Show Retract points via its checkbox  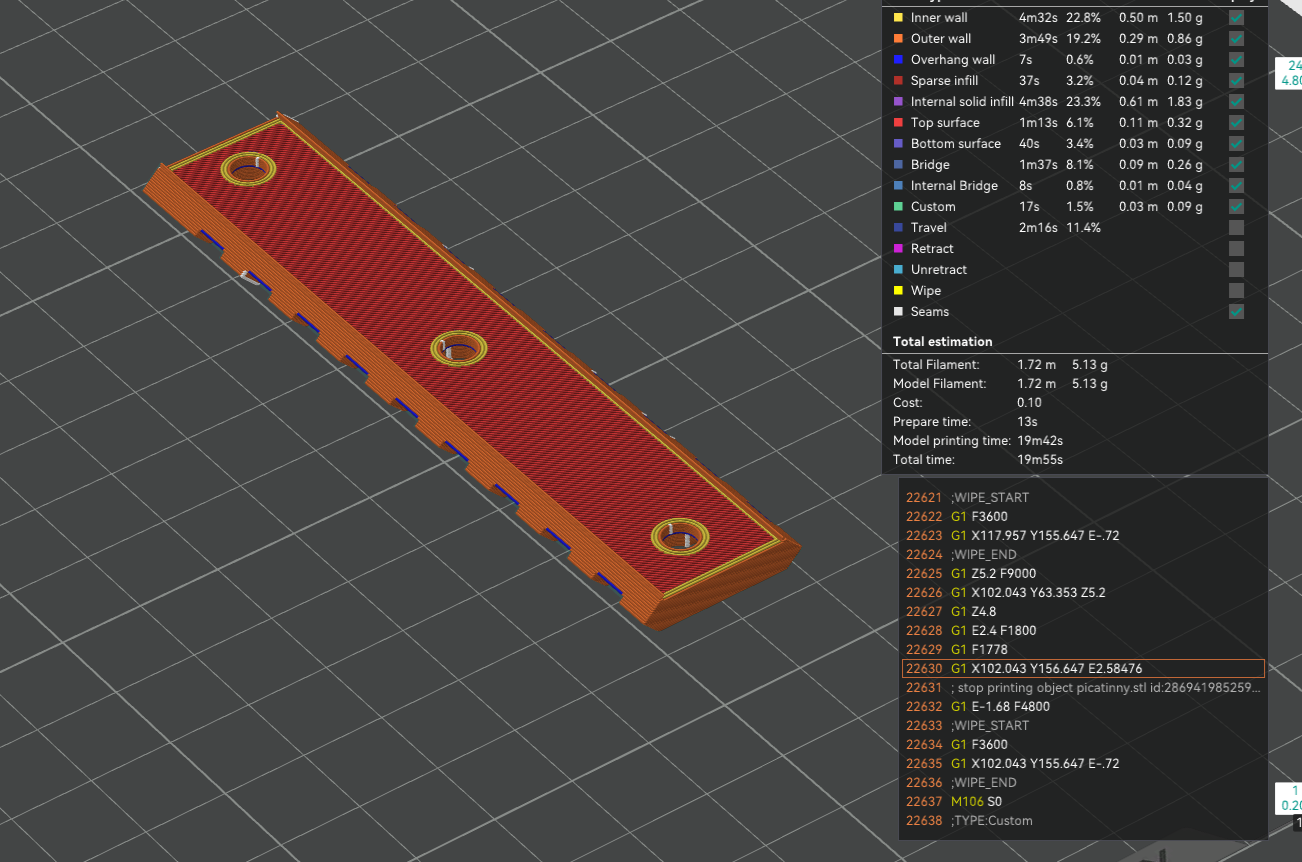tap(1237, 249)
